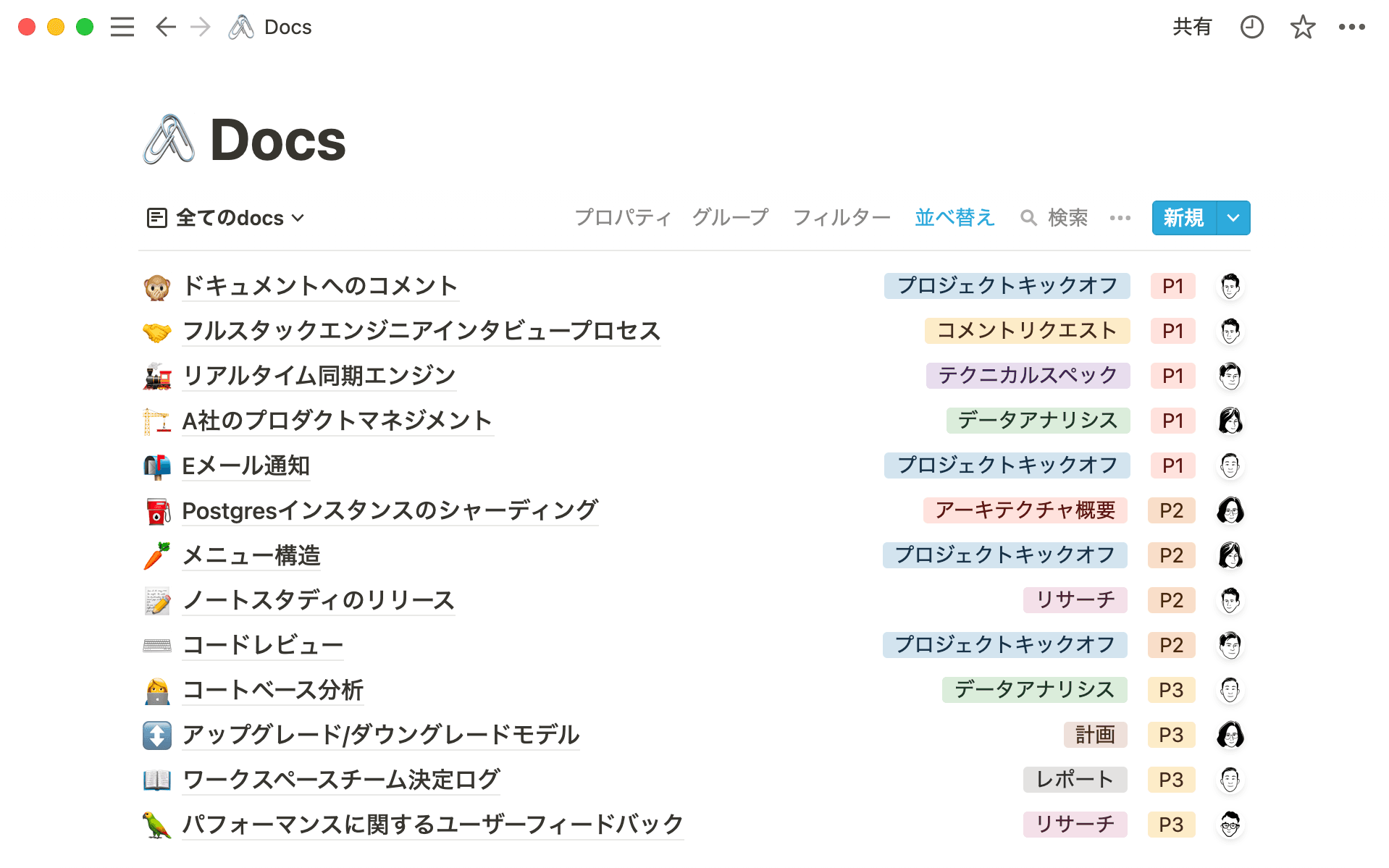Open the 共有 menu
The height and width of the screenshot is (868, 1389).
(x=1193, y=27)
